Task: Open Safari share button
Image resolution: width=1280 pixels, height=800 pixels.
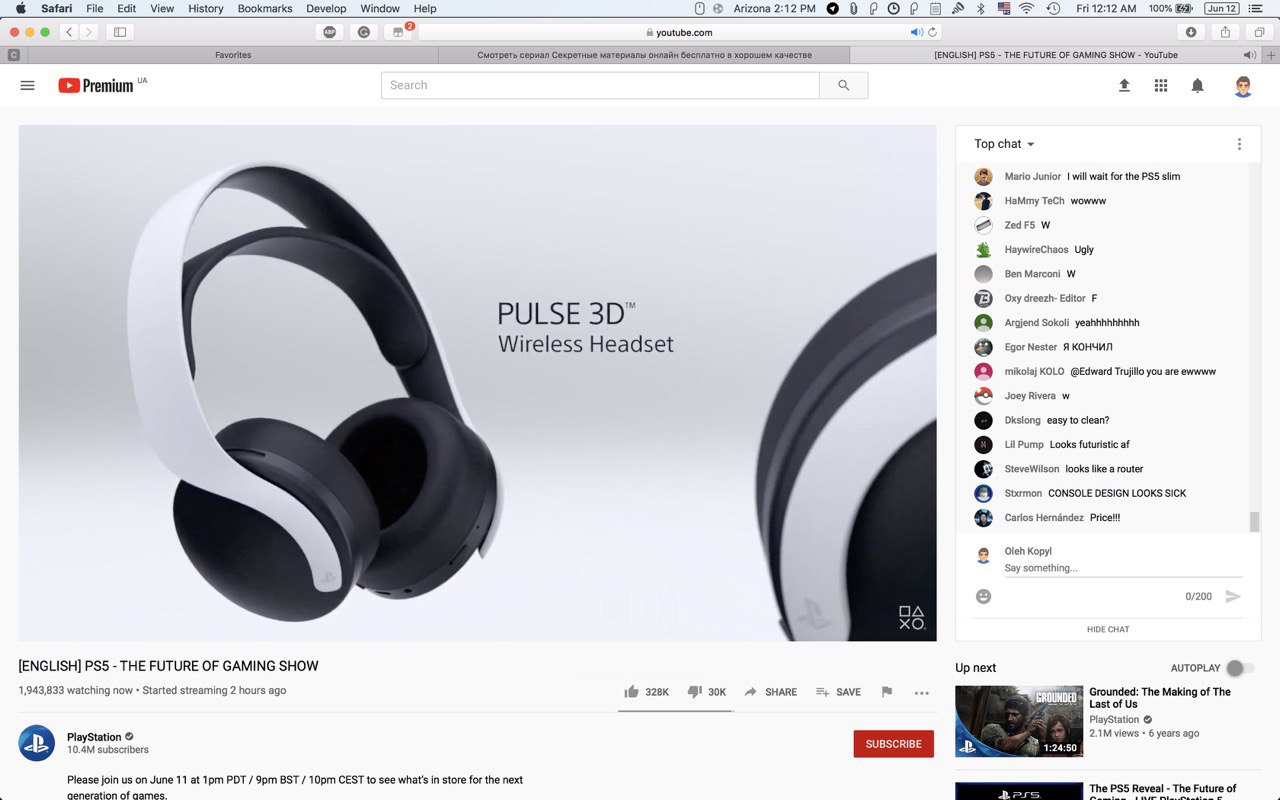Action: [1226, 32]
